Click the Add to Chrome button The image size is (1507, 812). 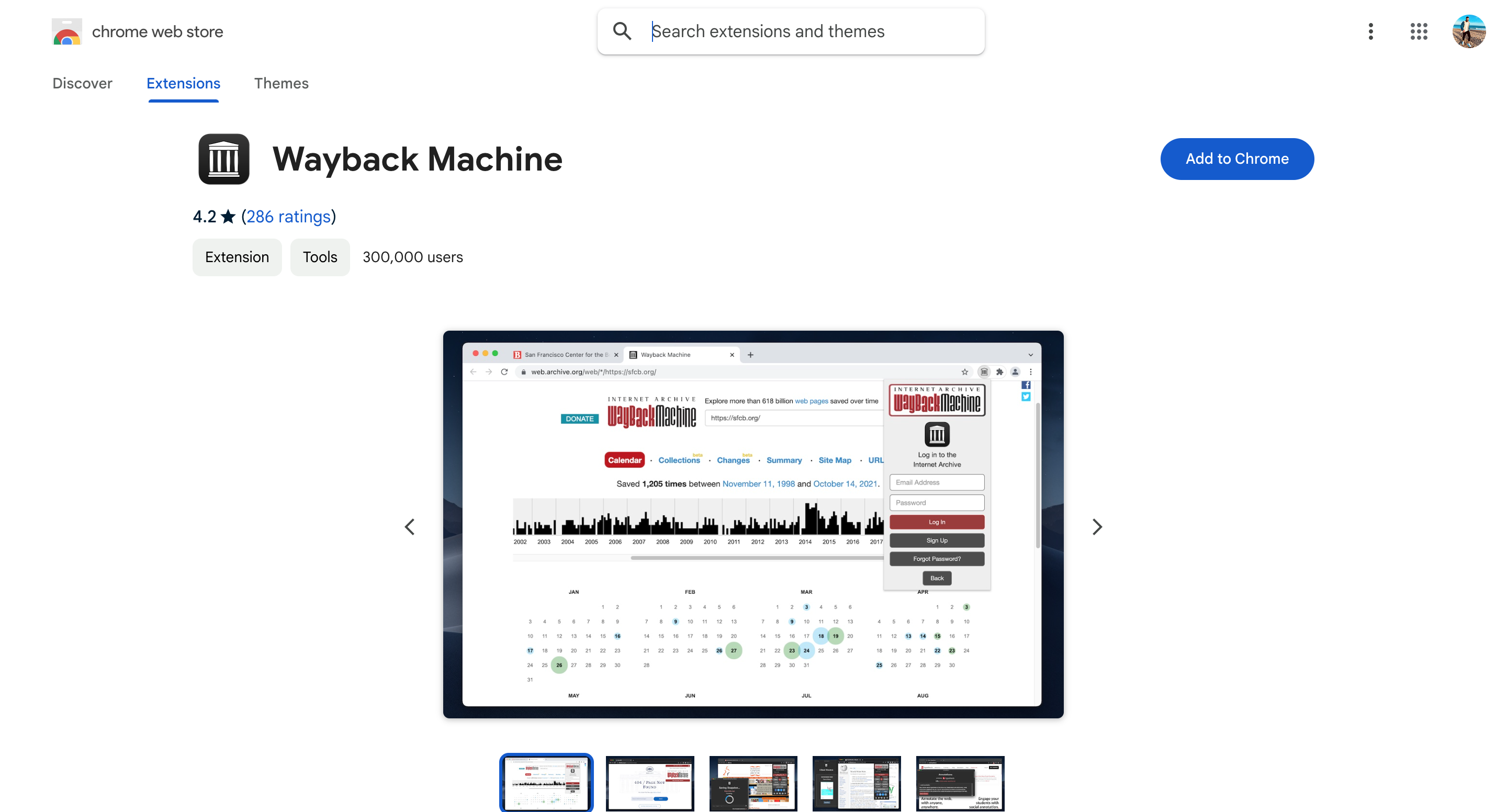[x=1236, y=159]
